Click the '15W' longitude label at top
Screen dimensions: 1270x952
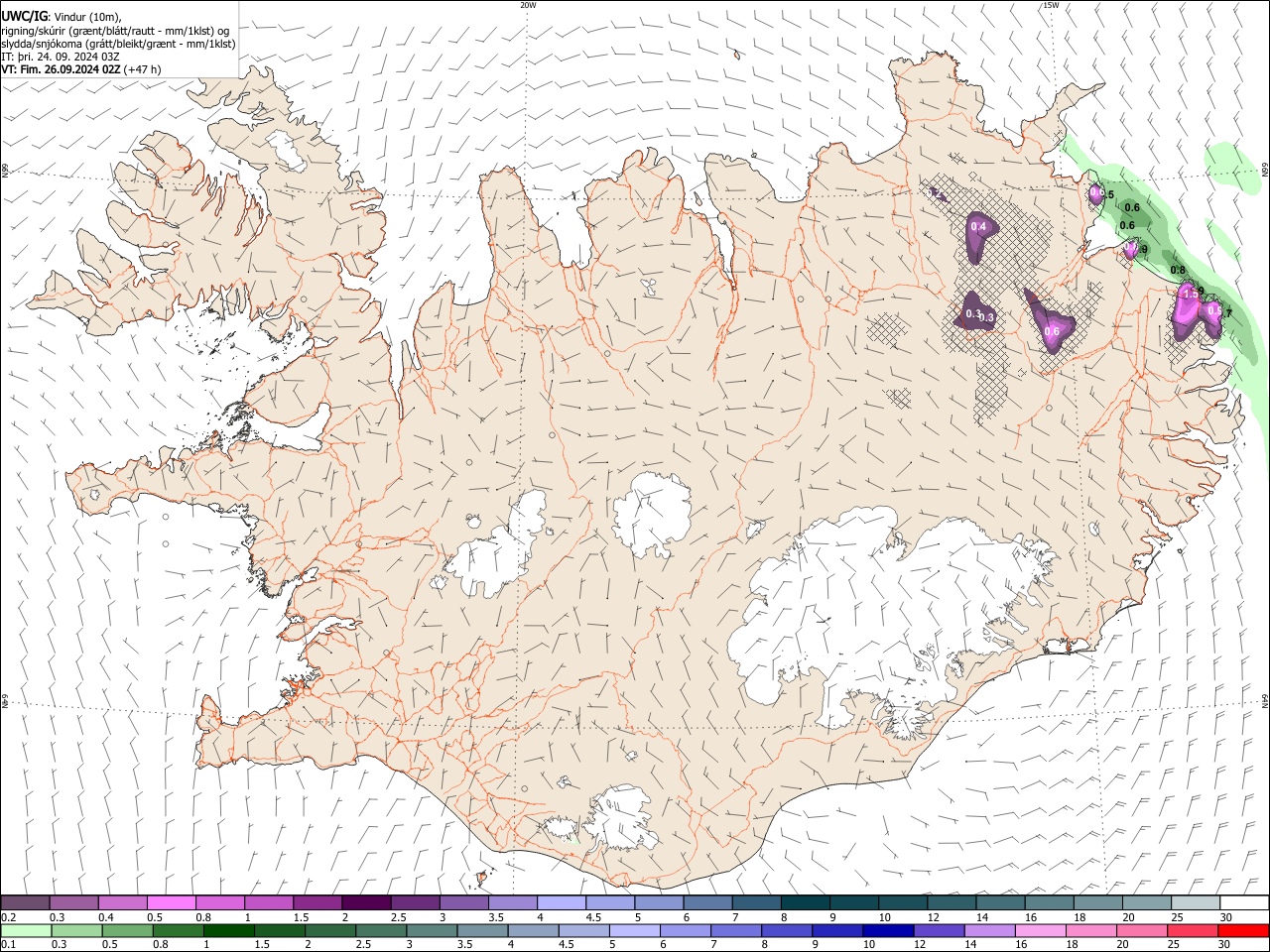(x=1051, y=5)
